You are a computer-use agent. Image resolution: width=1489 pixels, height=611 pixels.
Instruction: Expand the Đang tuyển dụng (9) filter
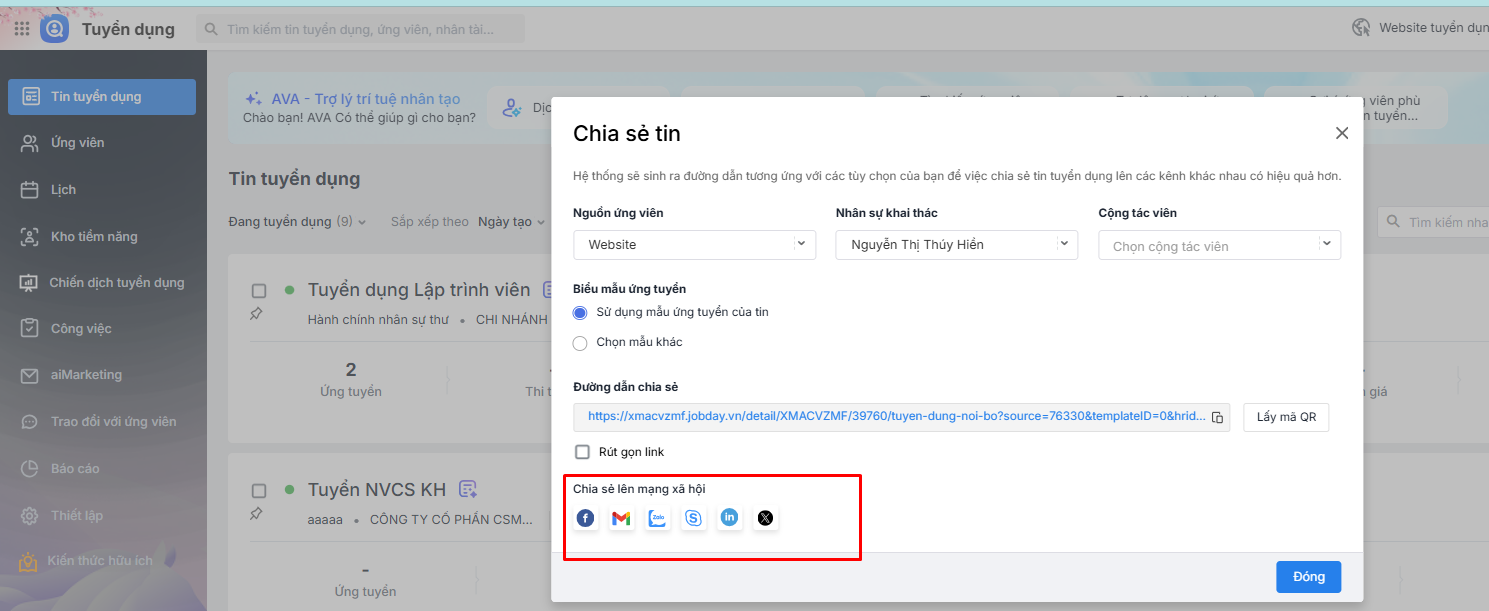click(297, 222)
